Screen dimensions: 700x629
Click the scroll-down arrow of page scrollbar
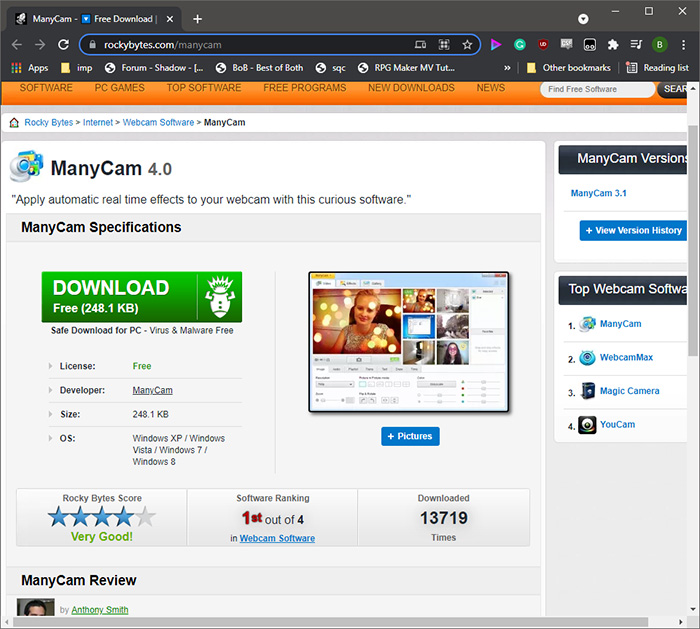tap(693, 609)
